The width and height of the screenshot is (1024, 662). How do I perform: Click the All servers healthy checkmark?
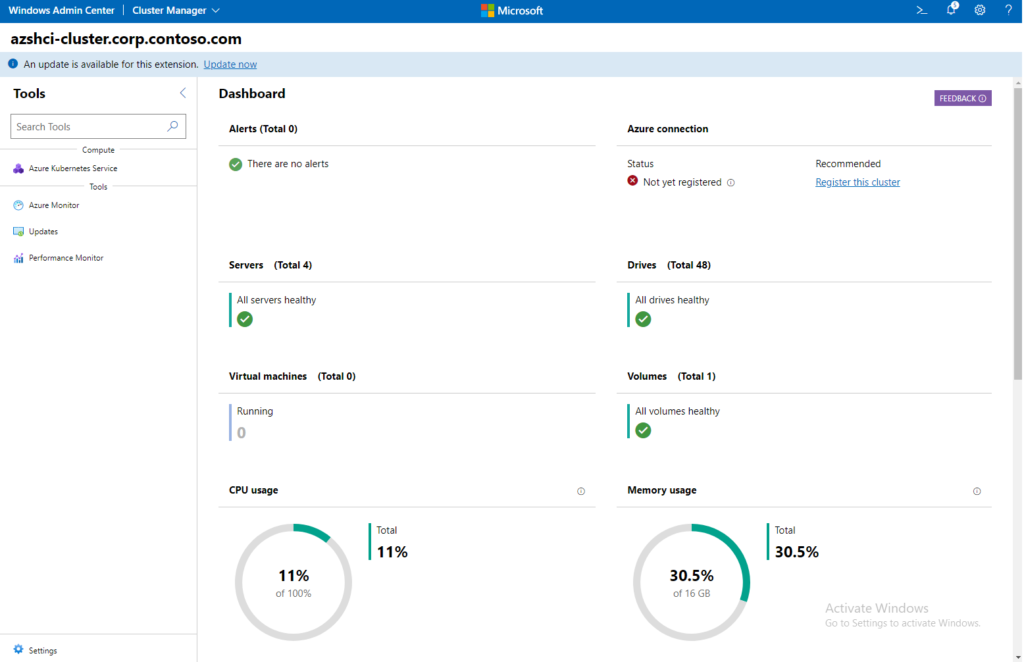tap(245, 319)
